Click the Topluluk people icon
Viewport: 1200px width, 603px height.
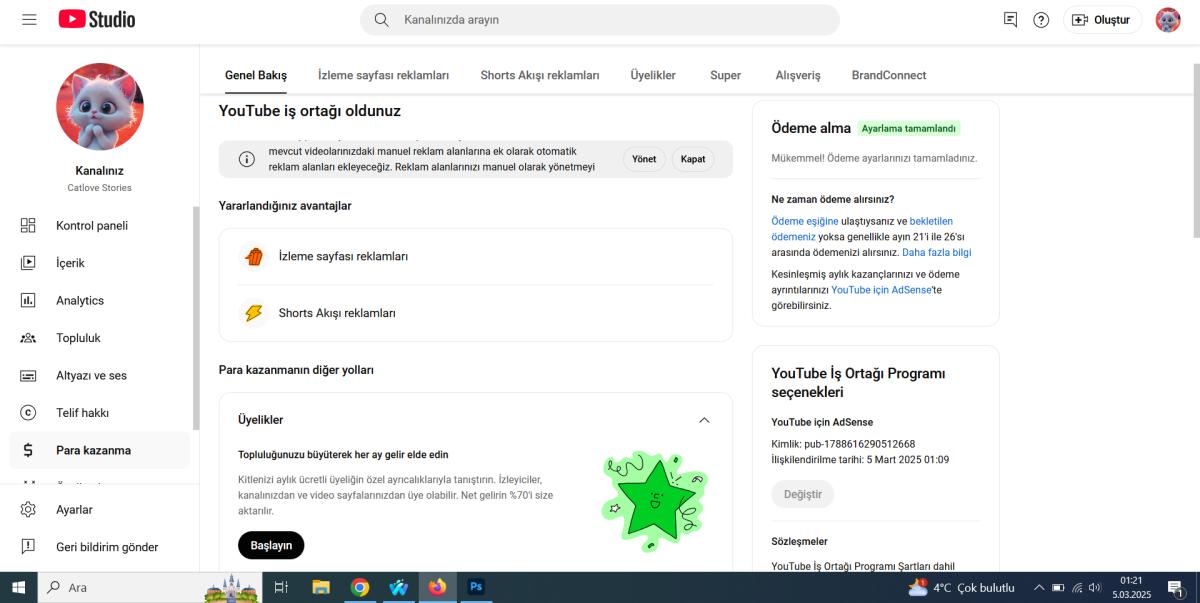28,338
